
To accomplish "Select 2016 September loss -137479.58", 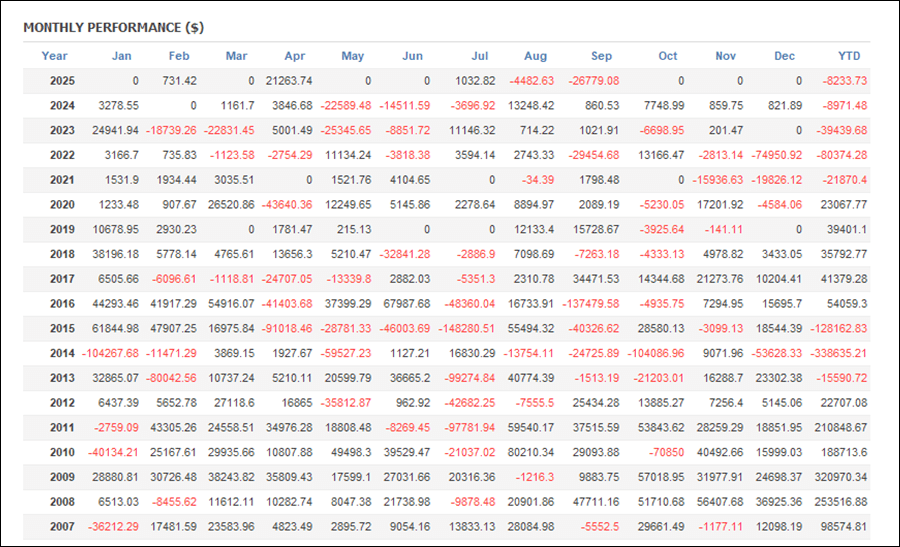I will pyautogui.click(x=587, y=303).
